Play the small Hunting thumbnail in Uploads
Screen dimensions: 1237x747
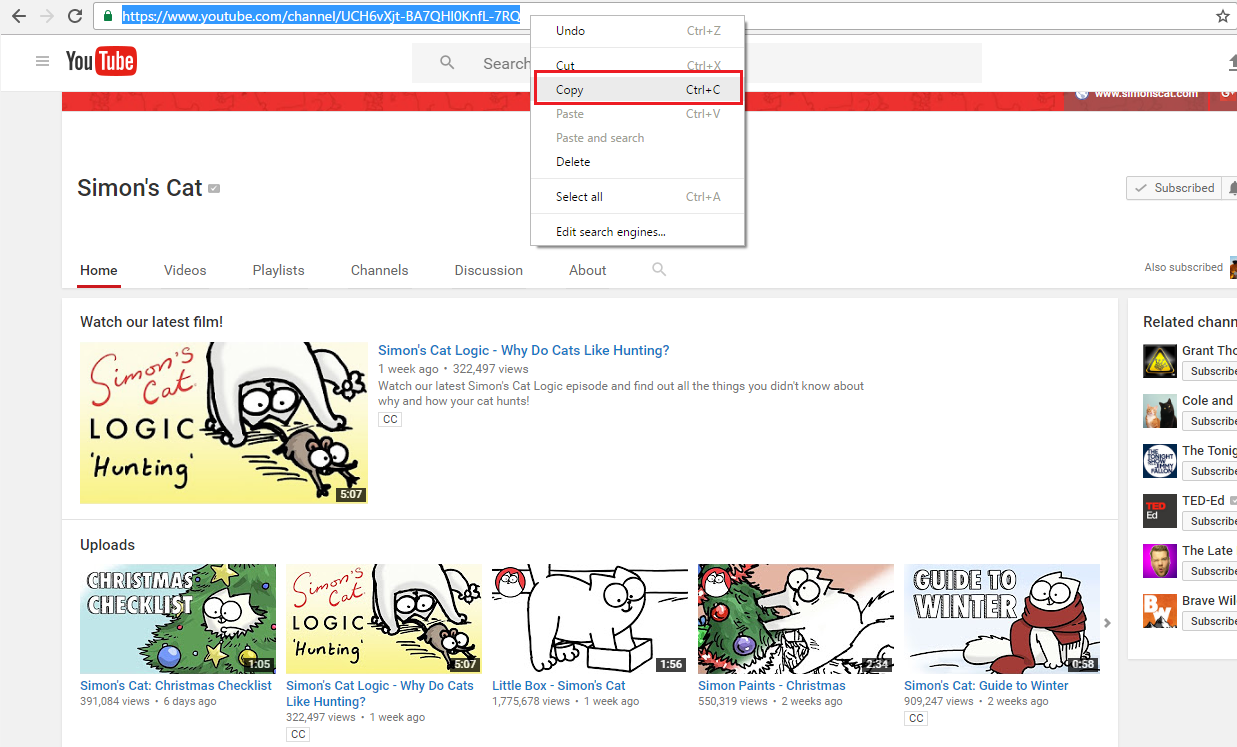point(384,619)
